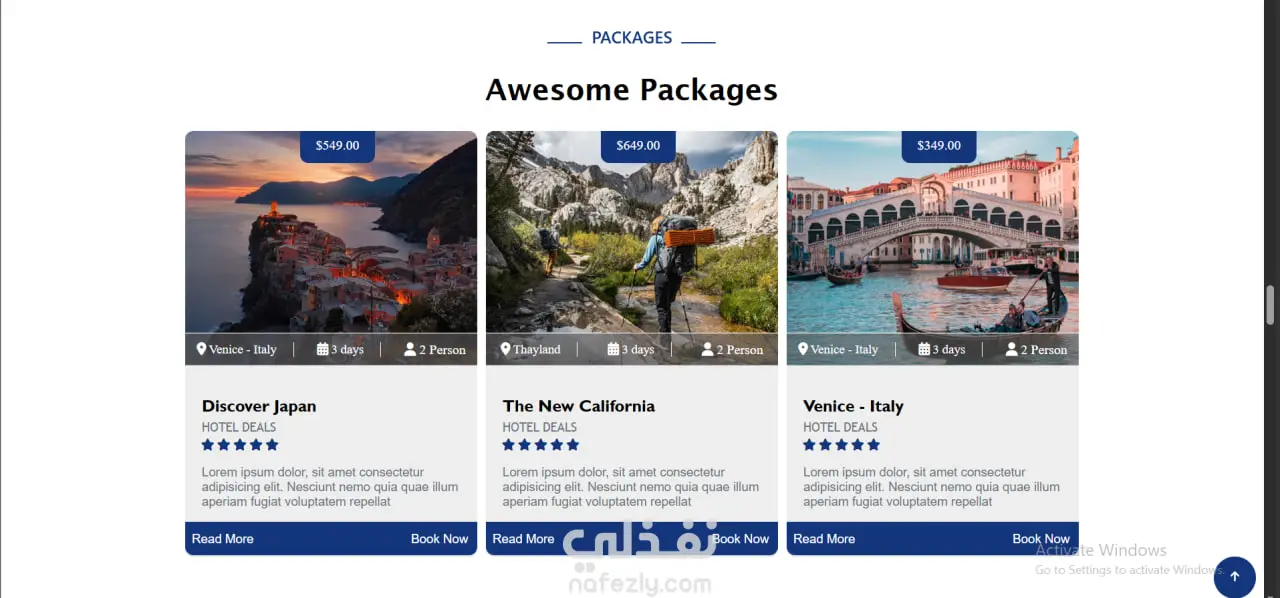
Task: Click location pin icon on Discover Japan card
Action: [201, 349]
